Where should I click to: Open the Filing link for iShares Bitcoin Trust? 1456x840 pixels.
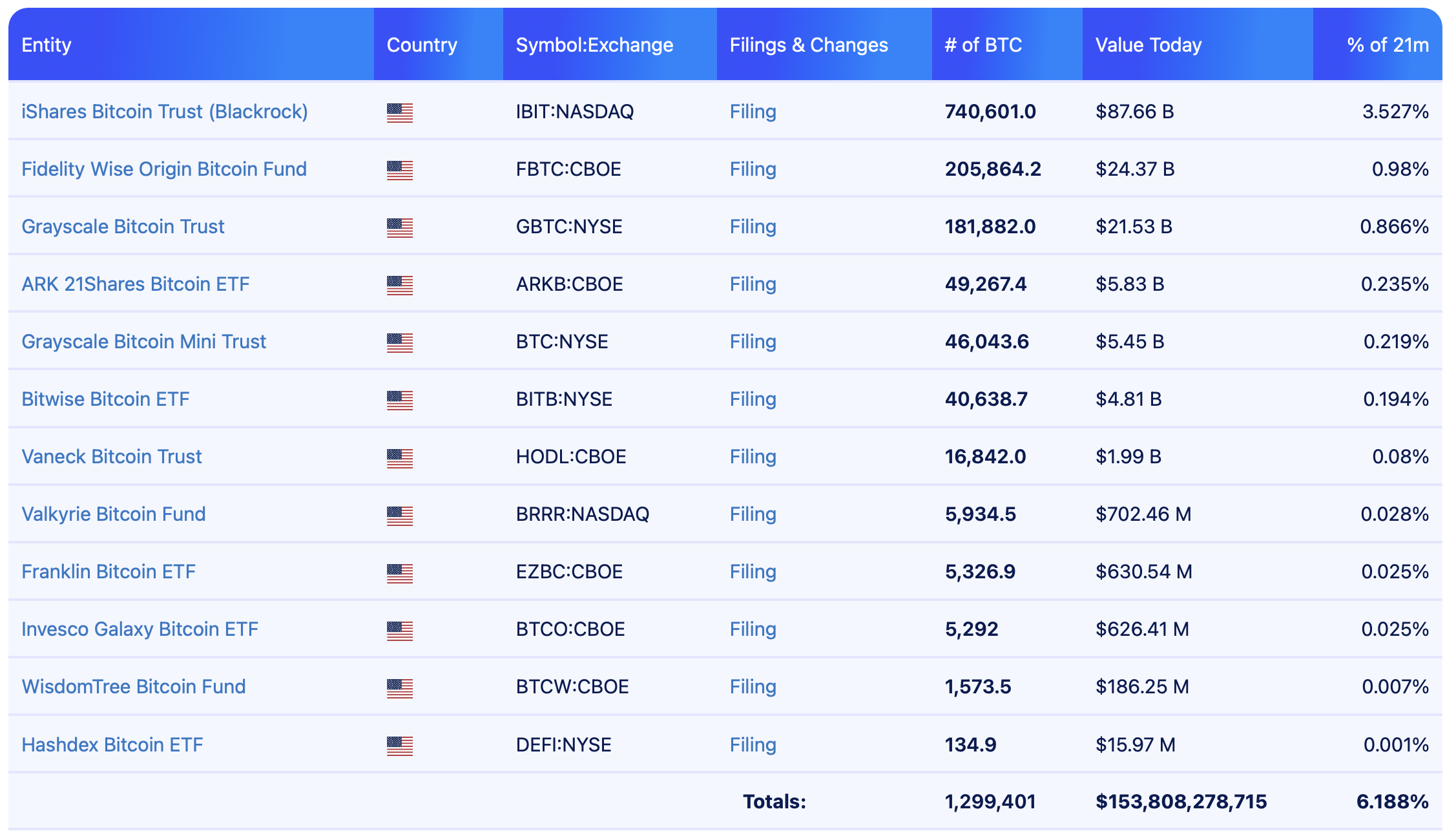click(x=752, y=112)
